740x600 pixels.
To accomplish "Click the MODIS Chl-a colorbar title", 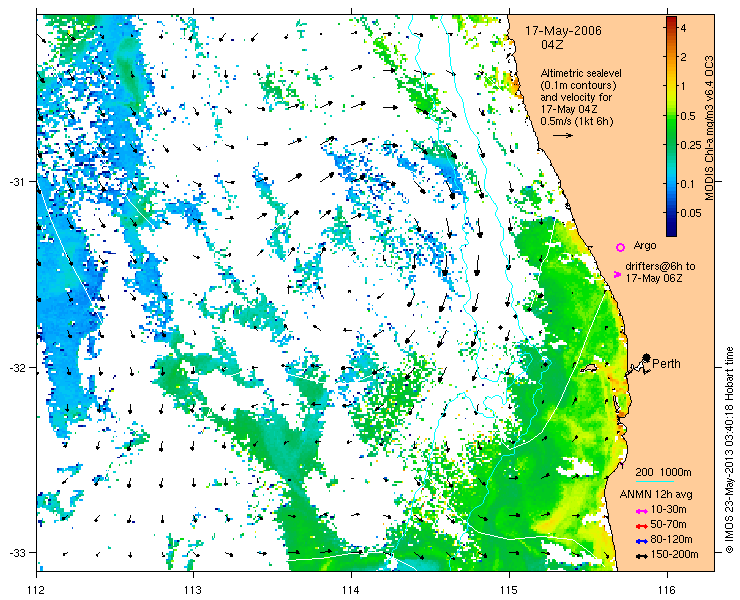I will [708, 127].
